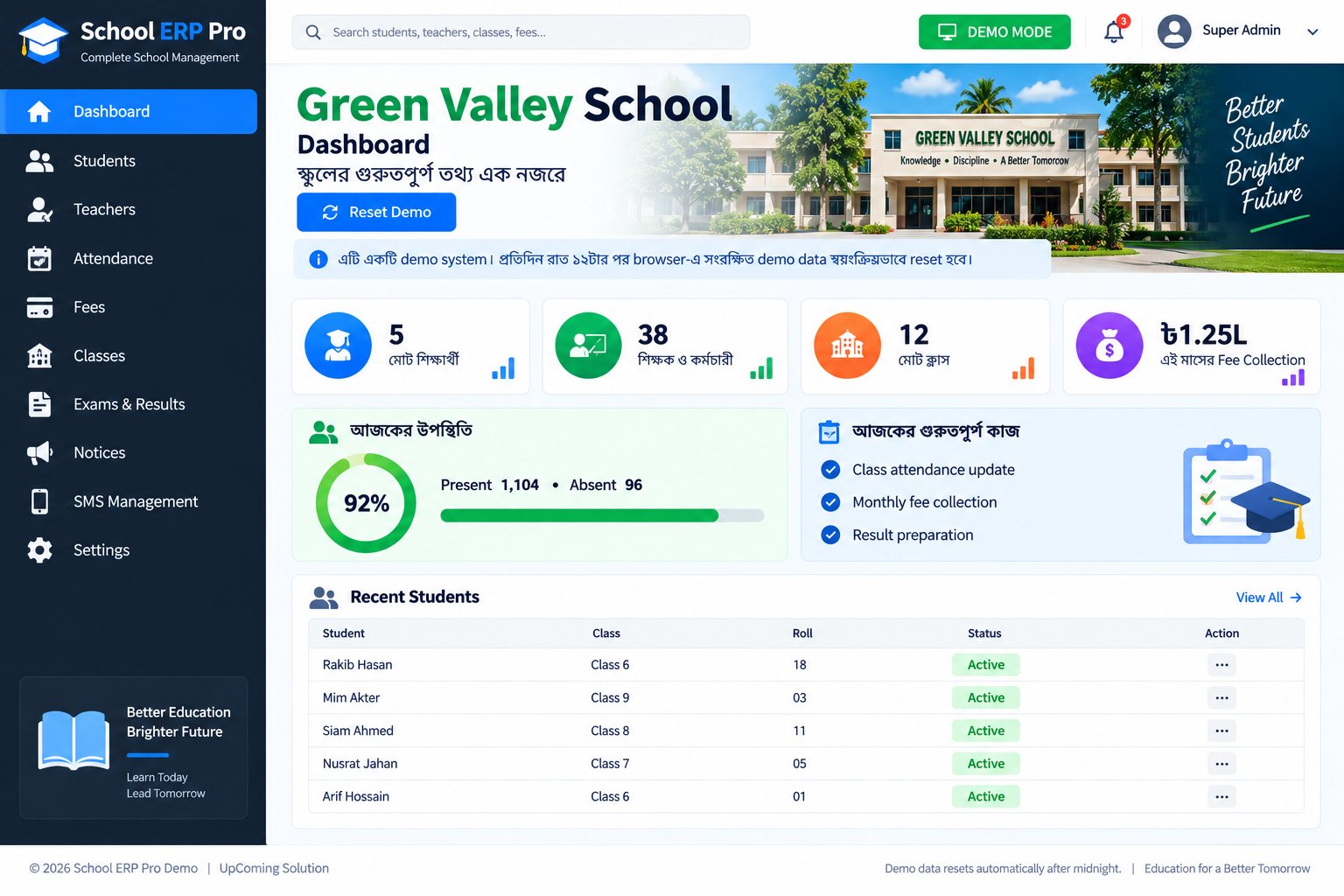Open action menu for Nusrat Jahan
The height and width of the screenshot is (896, 1344).
click(1221, 764)
